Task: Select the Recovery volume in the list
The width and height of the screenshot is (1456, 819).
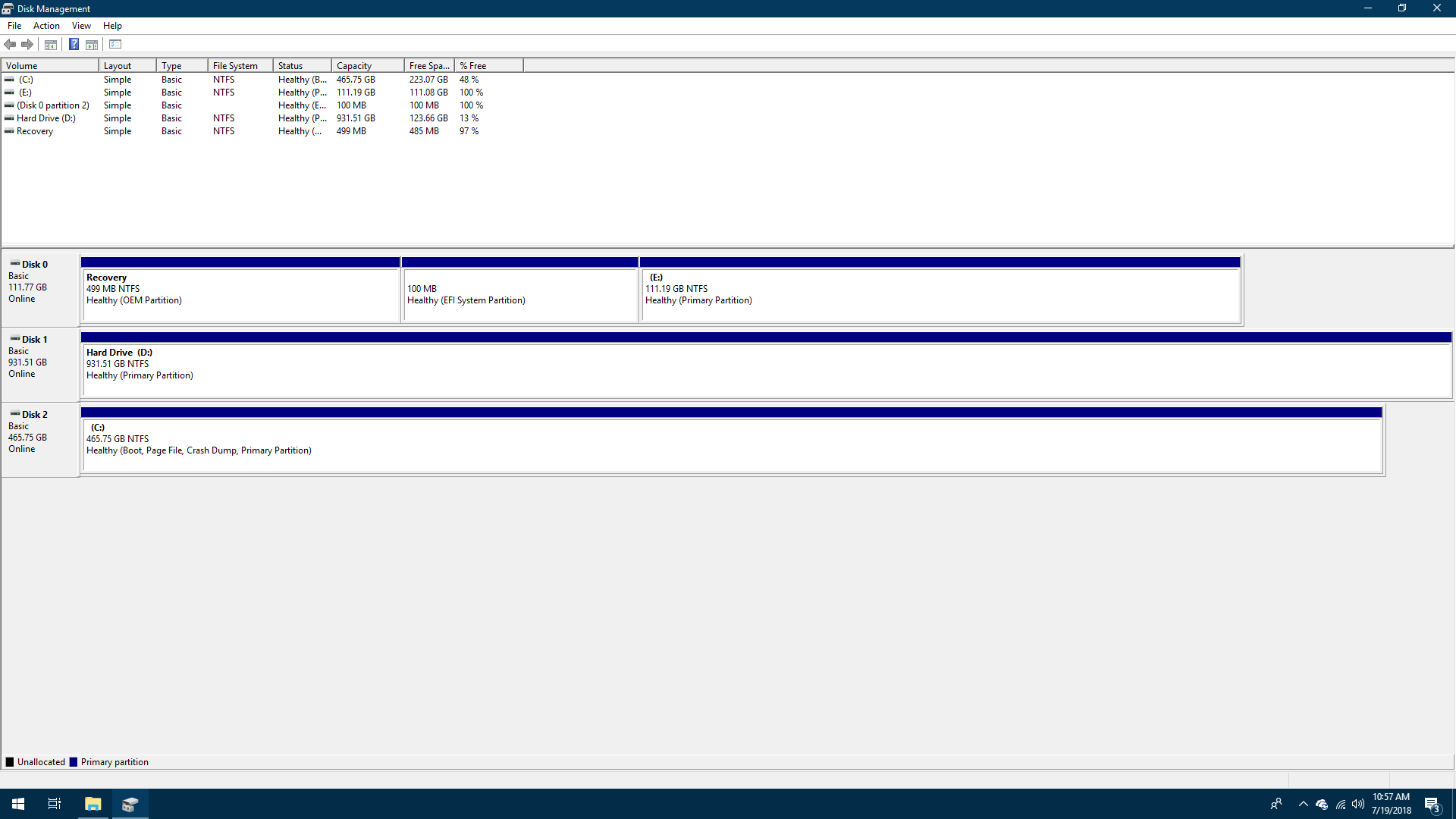Action: coord(34,130)
